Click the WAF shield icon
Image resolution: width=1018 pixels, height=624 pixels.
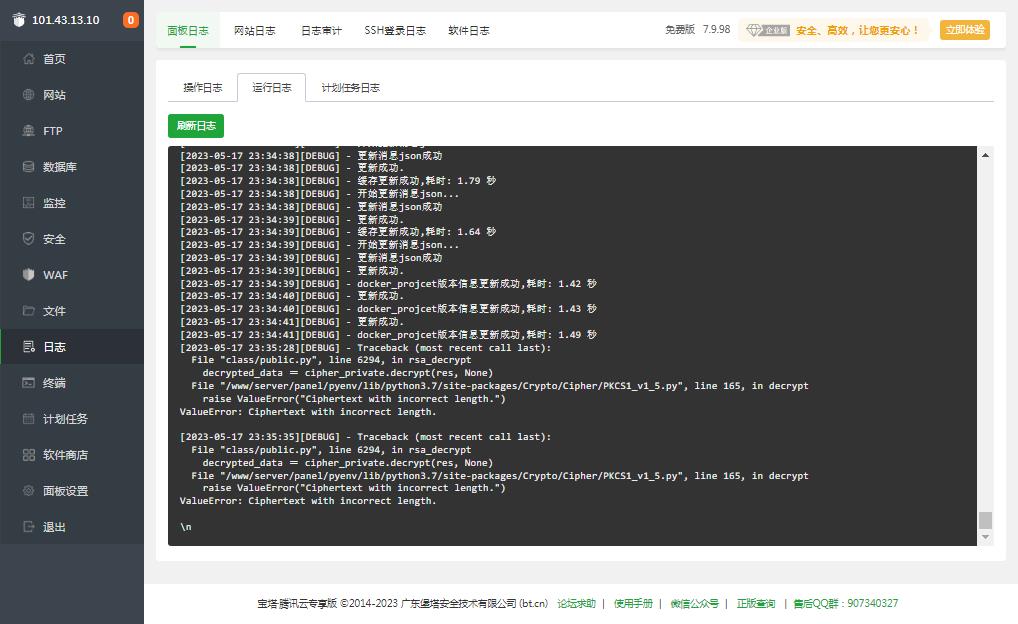[x=29, y=275]
